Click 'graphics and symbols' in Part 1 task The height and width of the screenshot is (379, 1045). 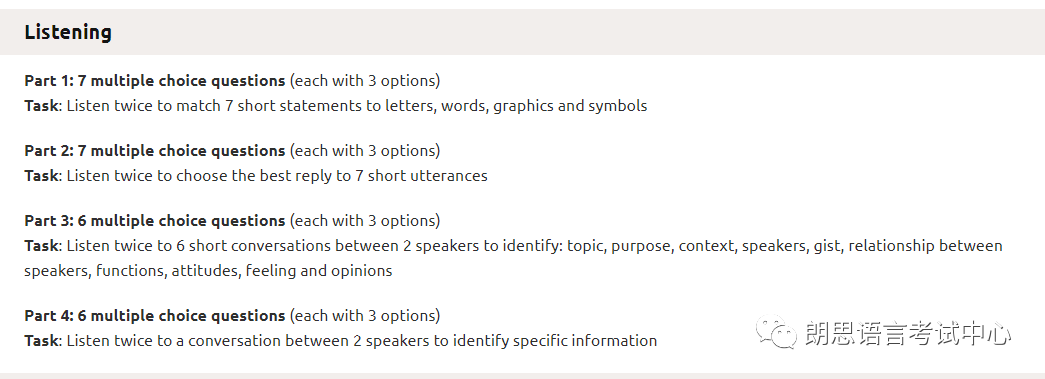(x=570, y=106)
